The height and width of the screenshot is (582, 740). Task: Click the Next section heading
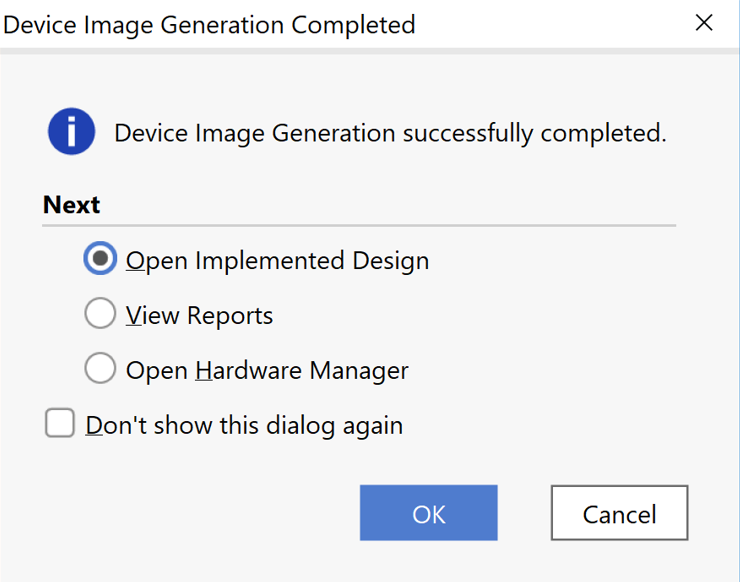(71, 205)
